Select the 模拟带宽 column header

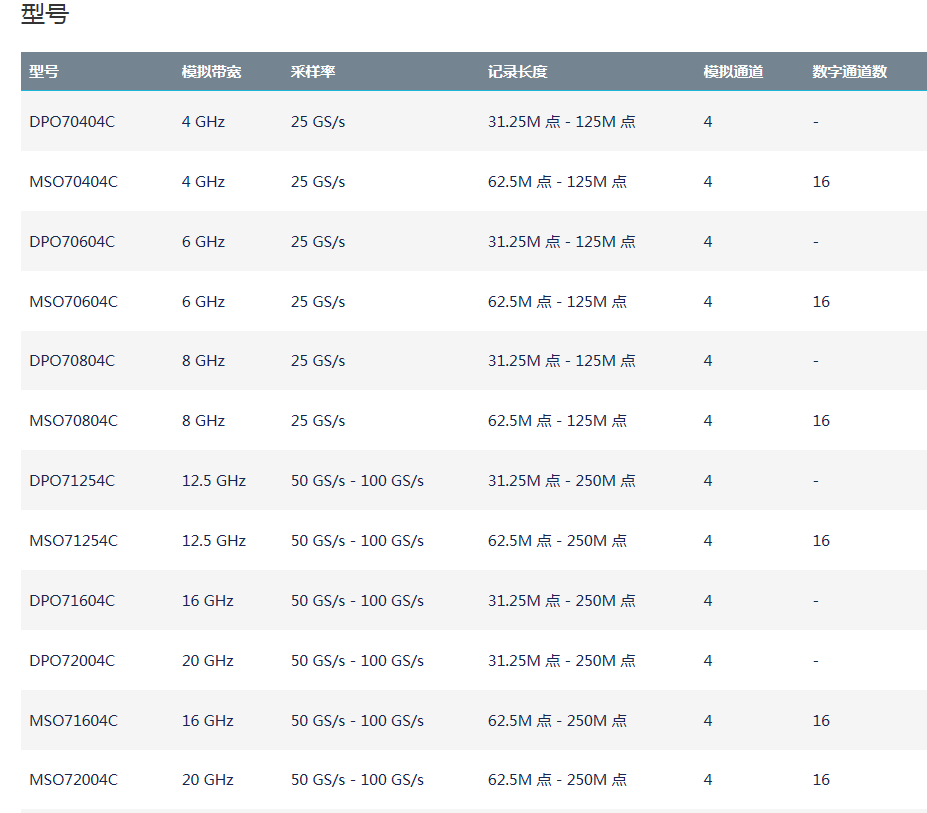point(211,72)
